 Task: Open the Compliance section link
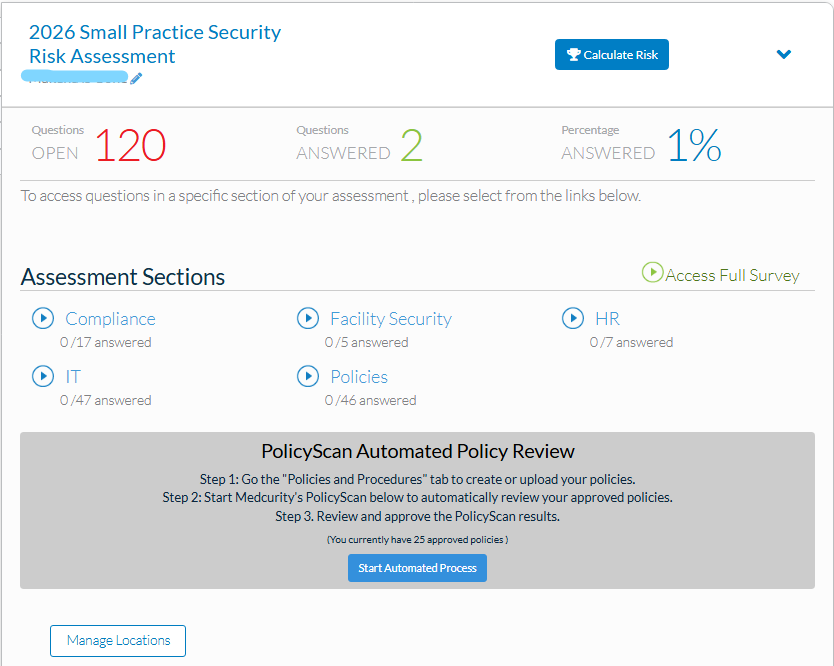[110, 319]
